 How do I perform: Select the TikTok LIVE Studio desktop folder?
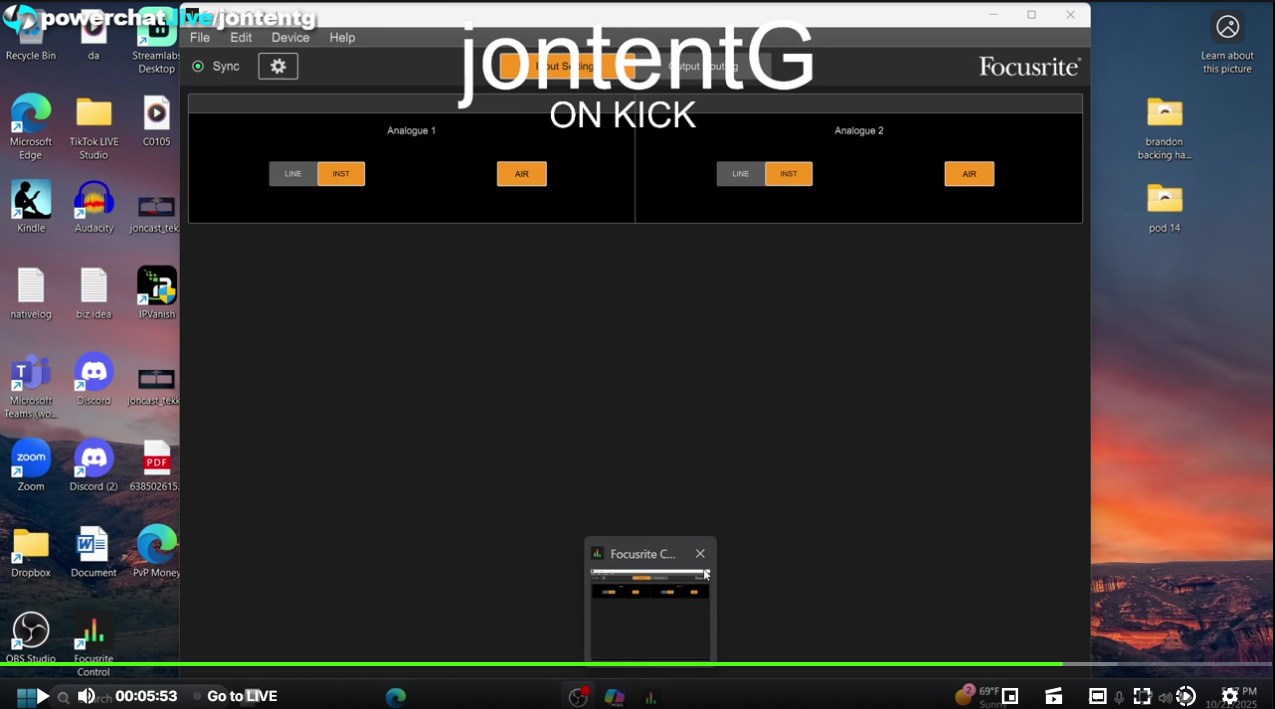[x=94, y=127]
